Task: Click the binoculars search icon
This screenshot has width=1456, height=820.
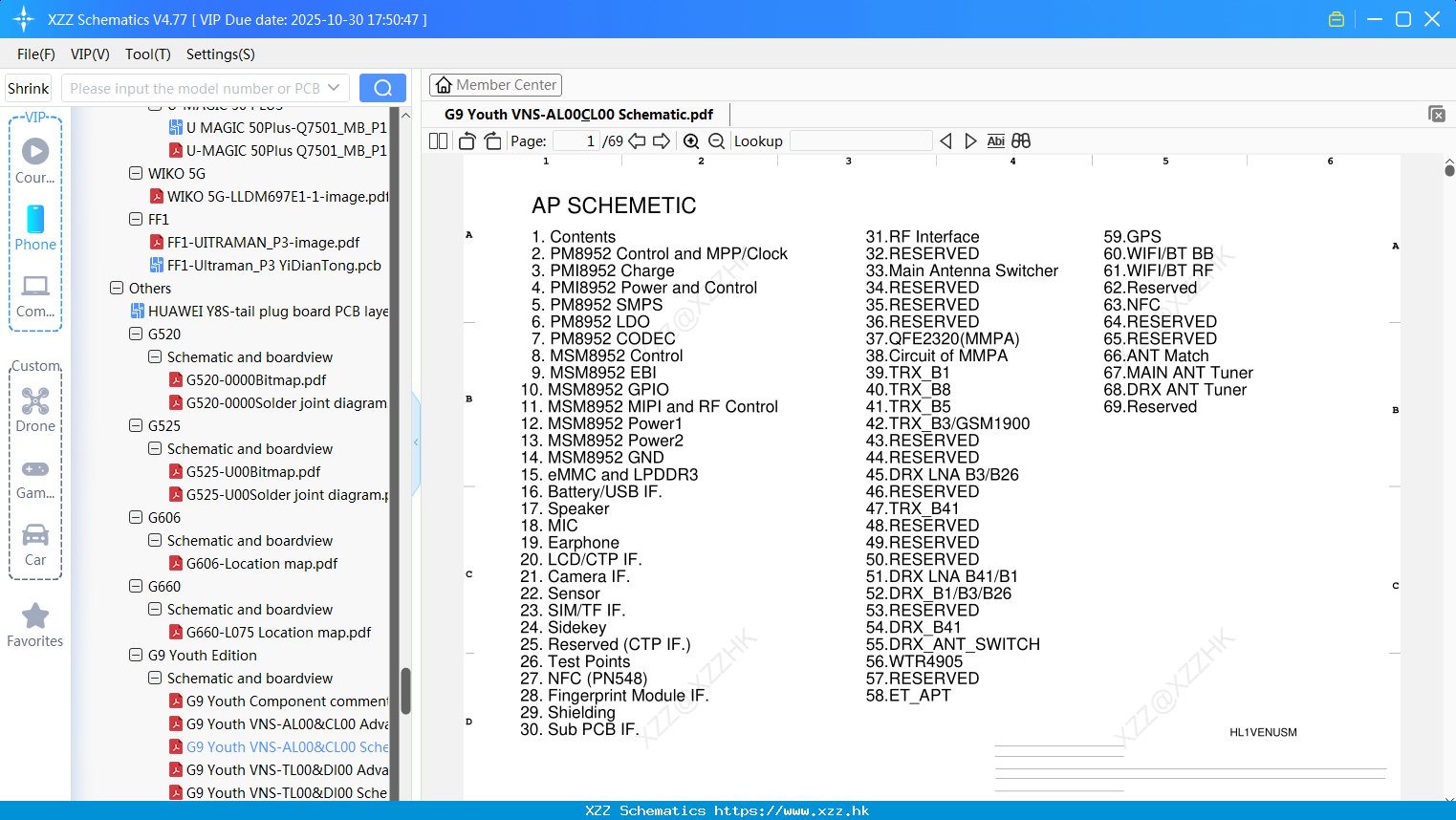Action: [x=1021, y=141]
